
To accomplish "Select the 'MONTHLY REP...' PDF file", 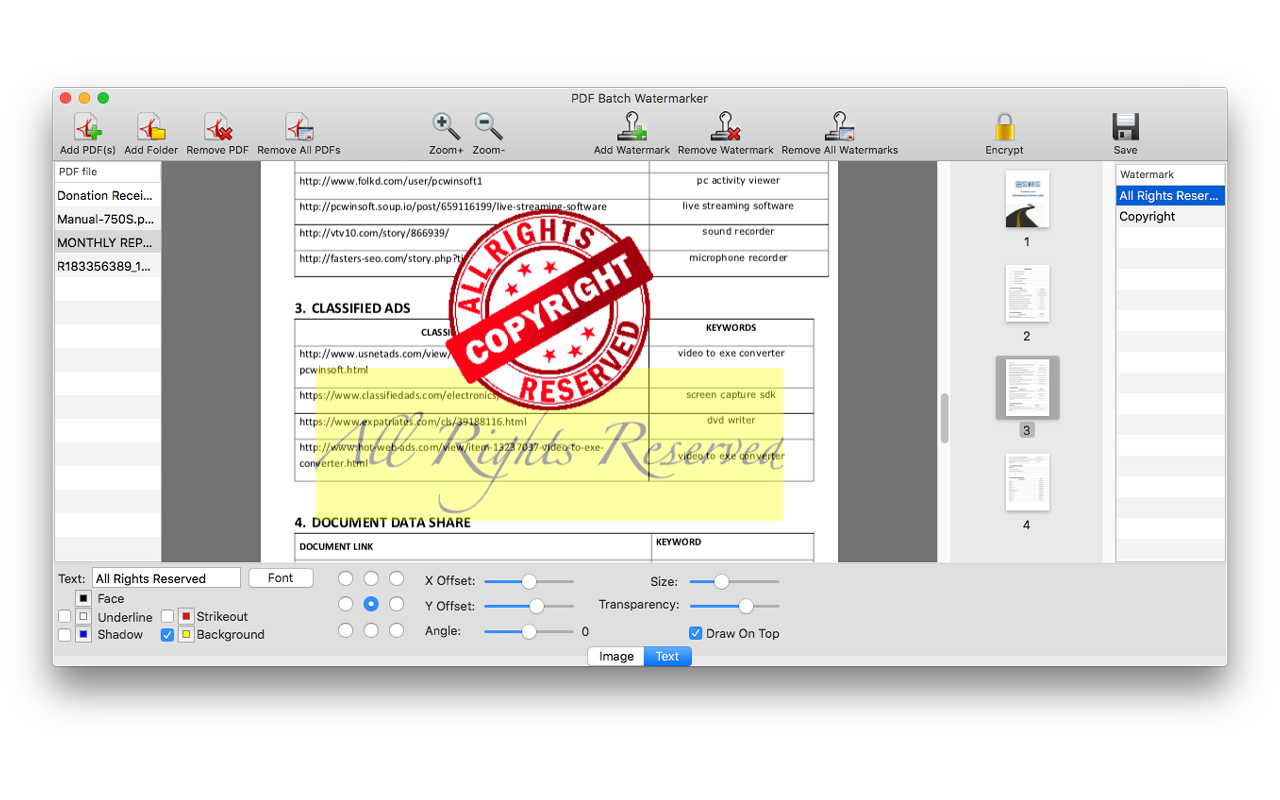I will pos(107,242).
